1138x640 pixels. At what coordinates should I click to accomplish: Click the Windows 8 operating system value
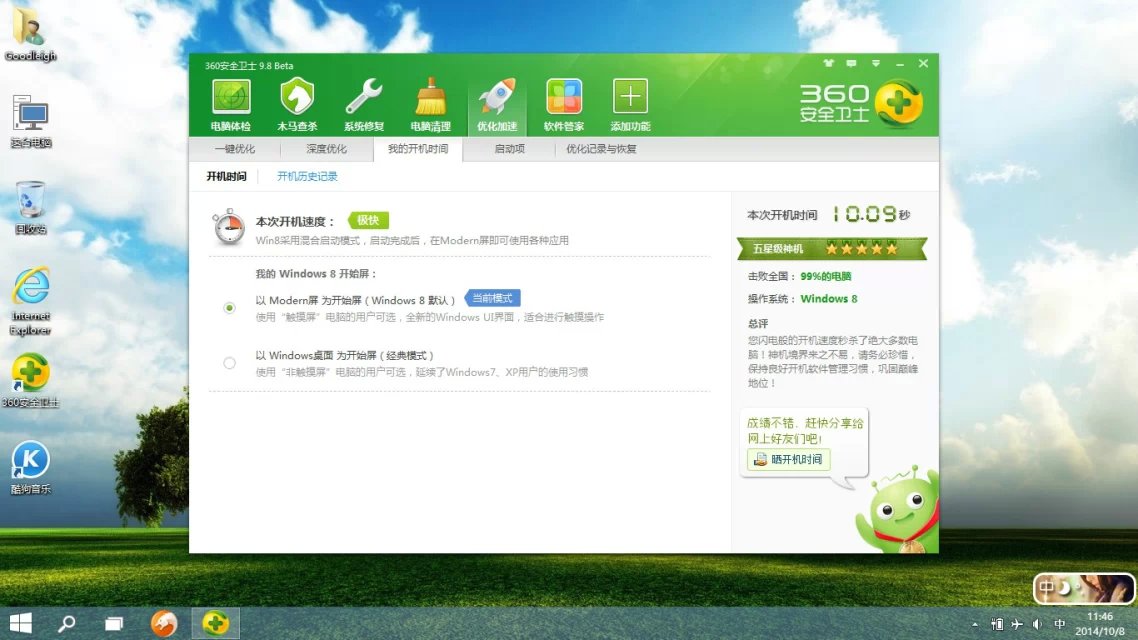[x=829, y=299]
